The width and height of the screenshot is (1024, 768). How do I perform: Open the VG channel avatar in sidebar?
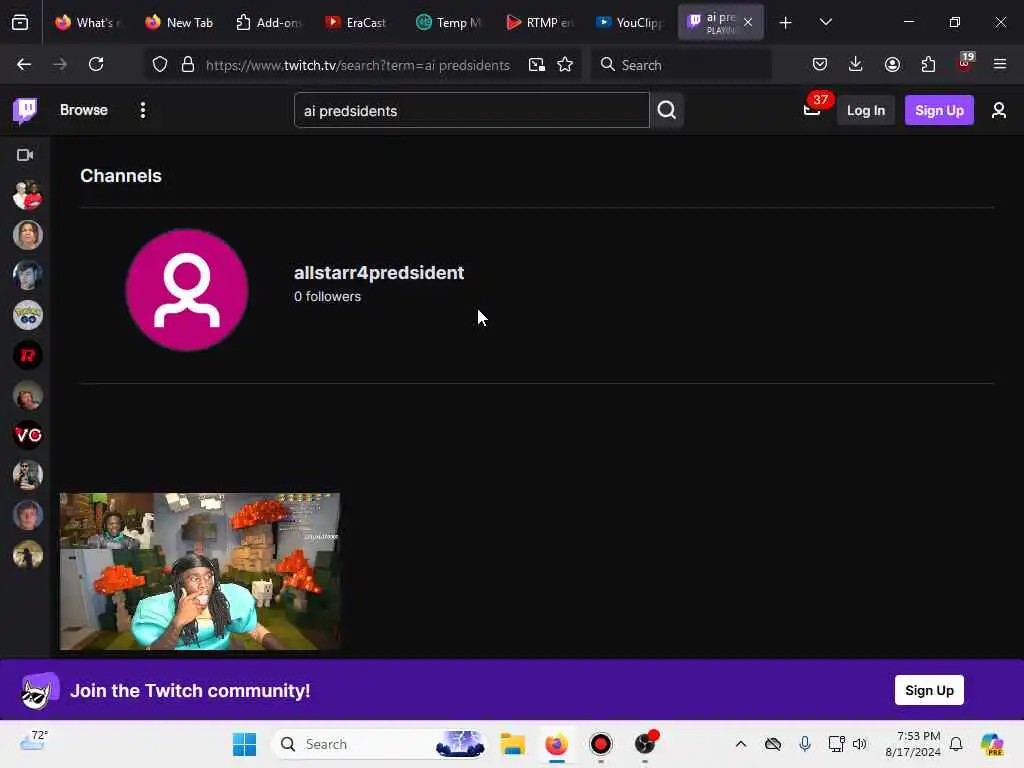(27, 435)
